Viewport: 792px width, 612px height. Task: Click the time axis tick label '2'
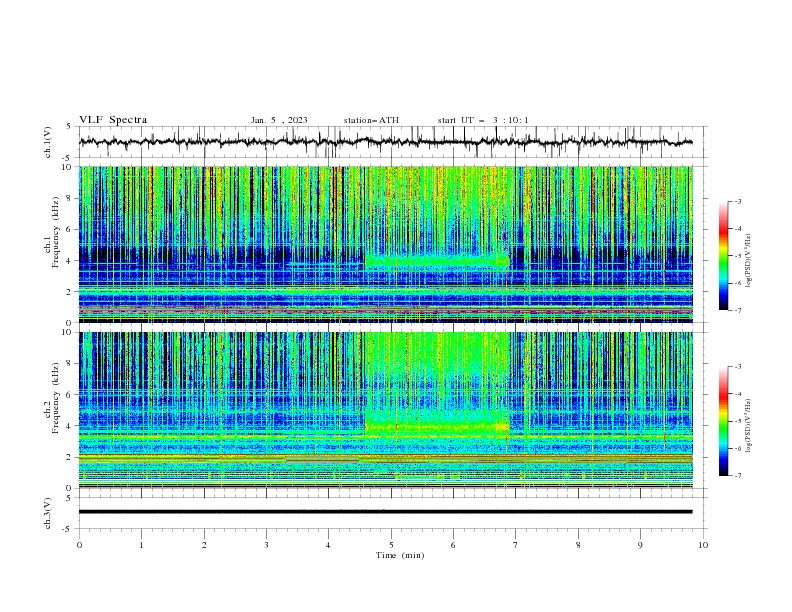[204, 545]
